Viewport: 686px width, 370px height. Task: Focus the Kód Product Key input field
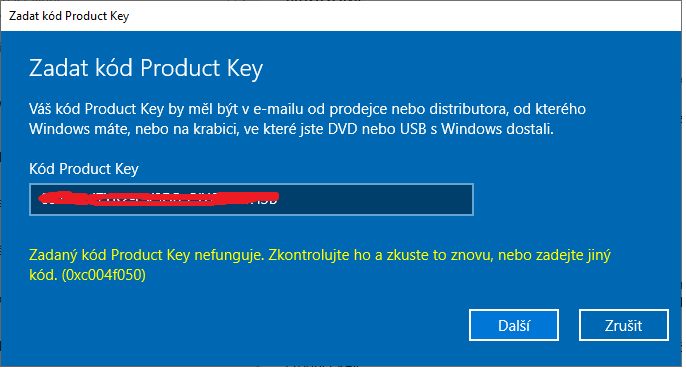(x=251, y=199)
